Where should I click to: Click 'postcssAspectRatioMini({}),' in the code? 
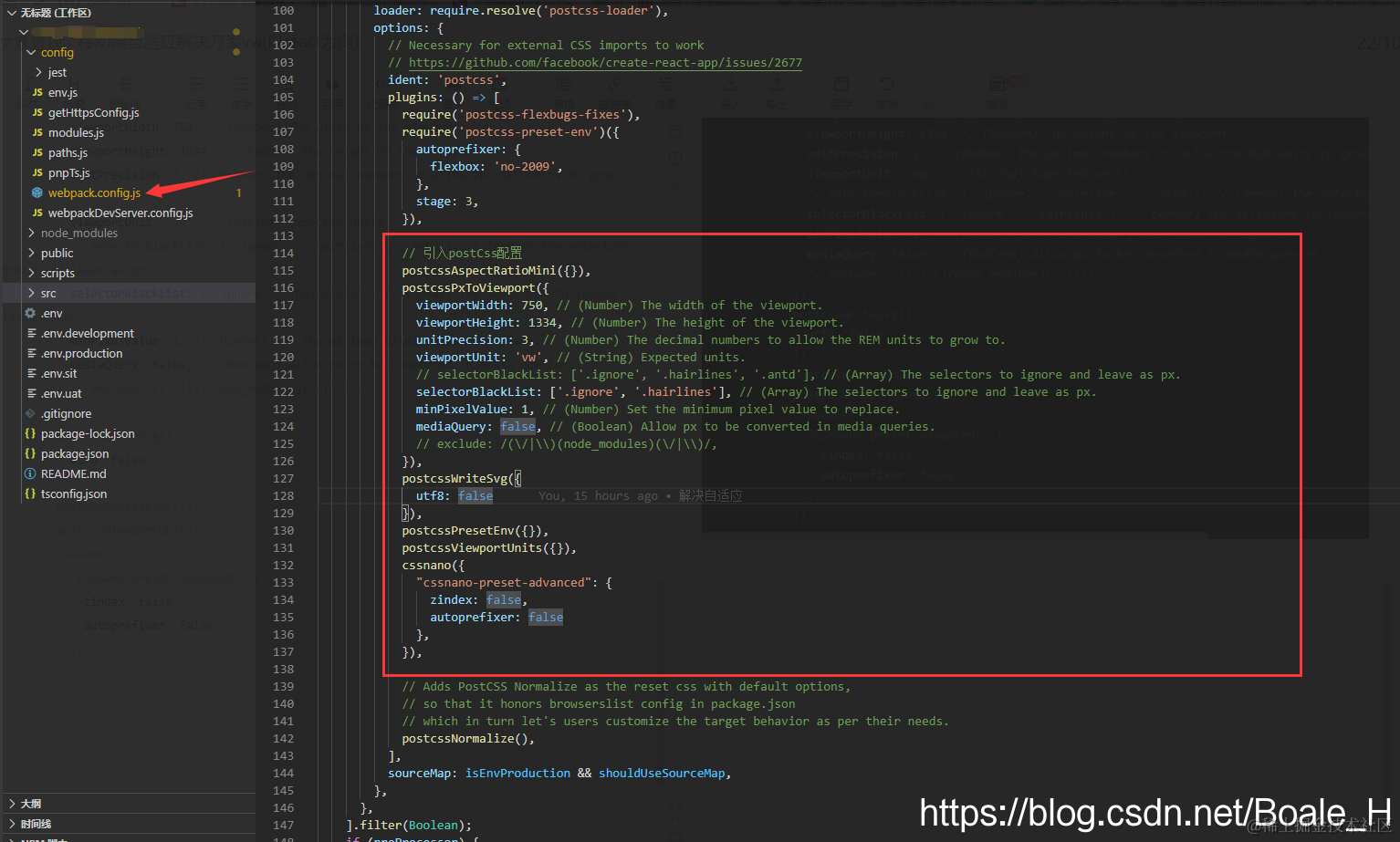[x=496, y=271]
